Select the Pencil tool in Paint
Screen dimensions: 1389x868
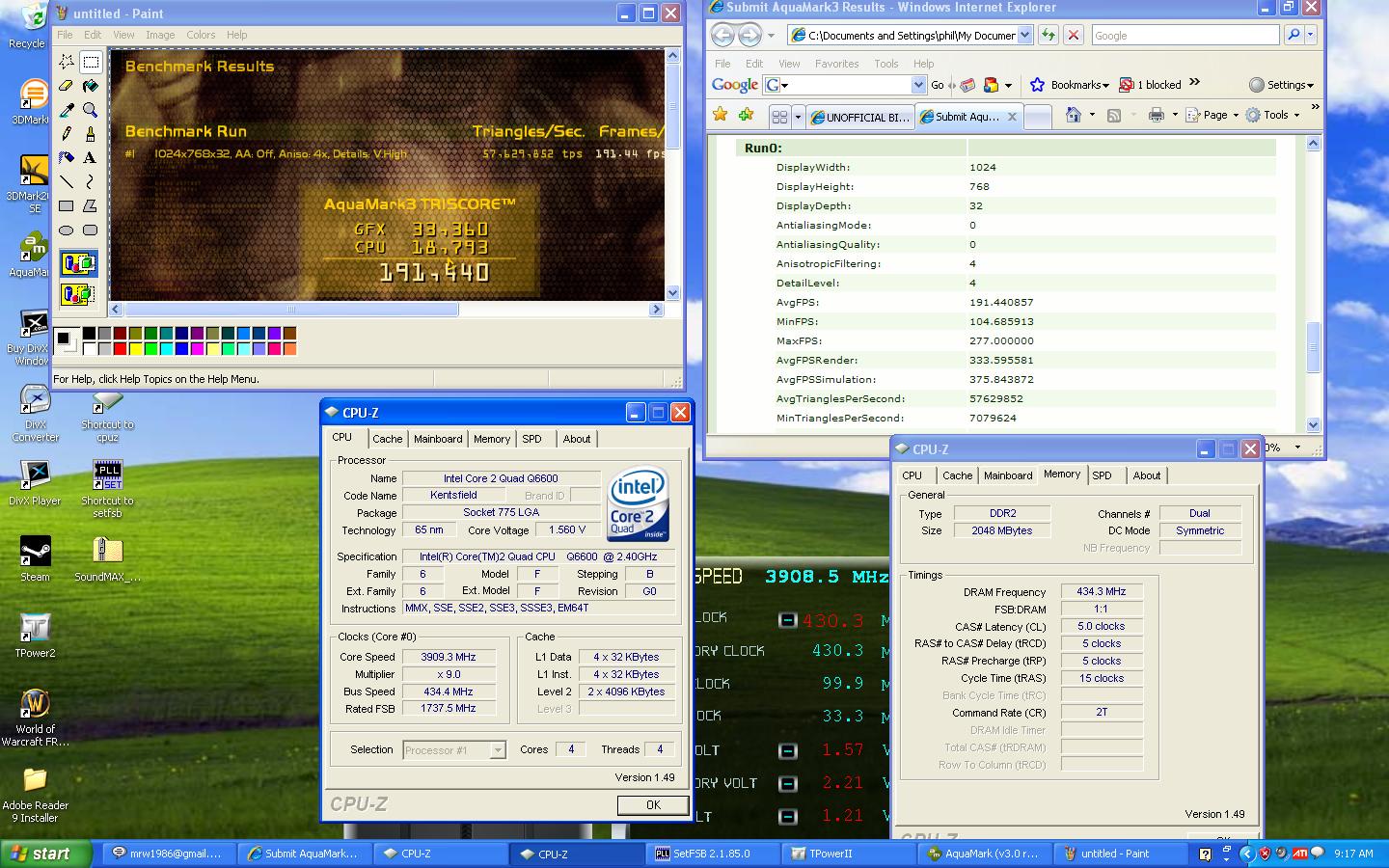(x=67, y=134)
